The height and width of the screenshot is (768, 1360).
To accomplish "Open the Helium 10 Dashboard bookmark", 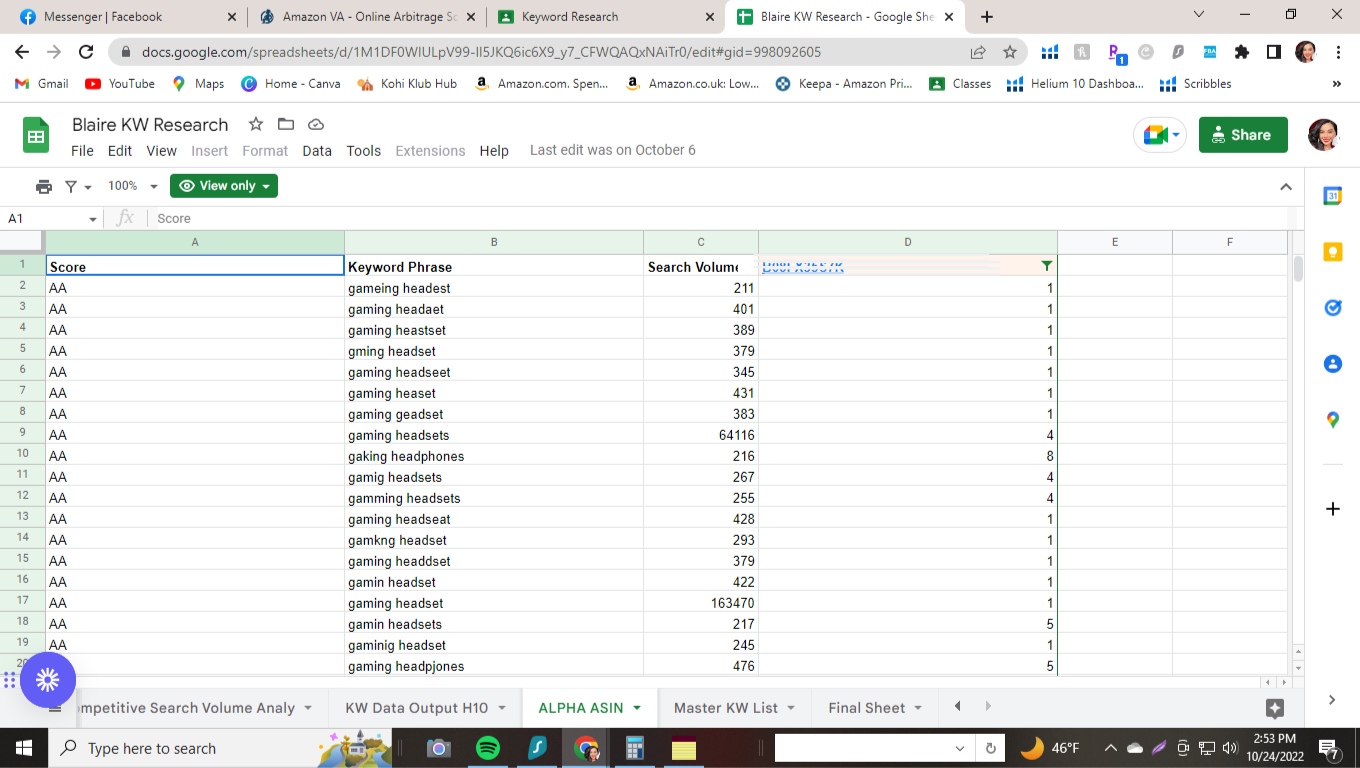I will pos(1076,84).
